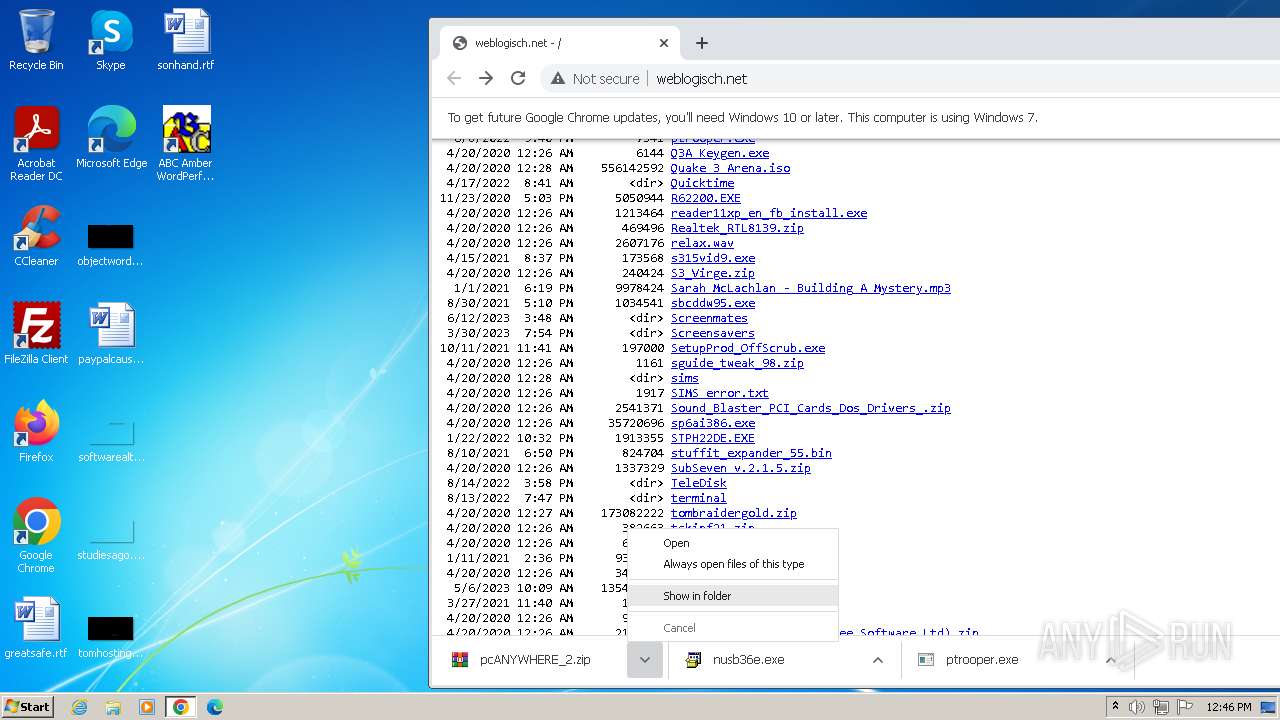1280x720 pixels.
Task: Show hidden system tray icons
Action: coord(1115,707)
